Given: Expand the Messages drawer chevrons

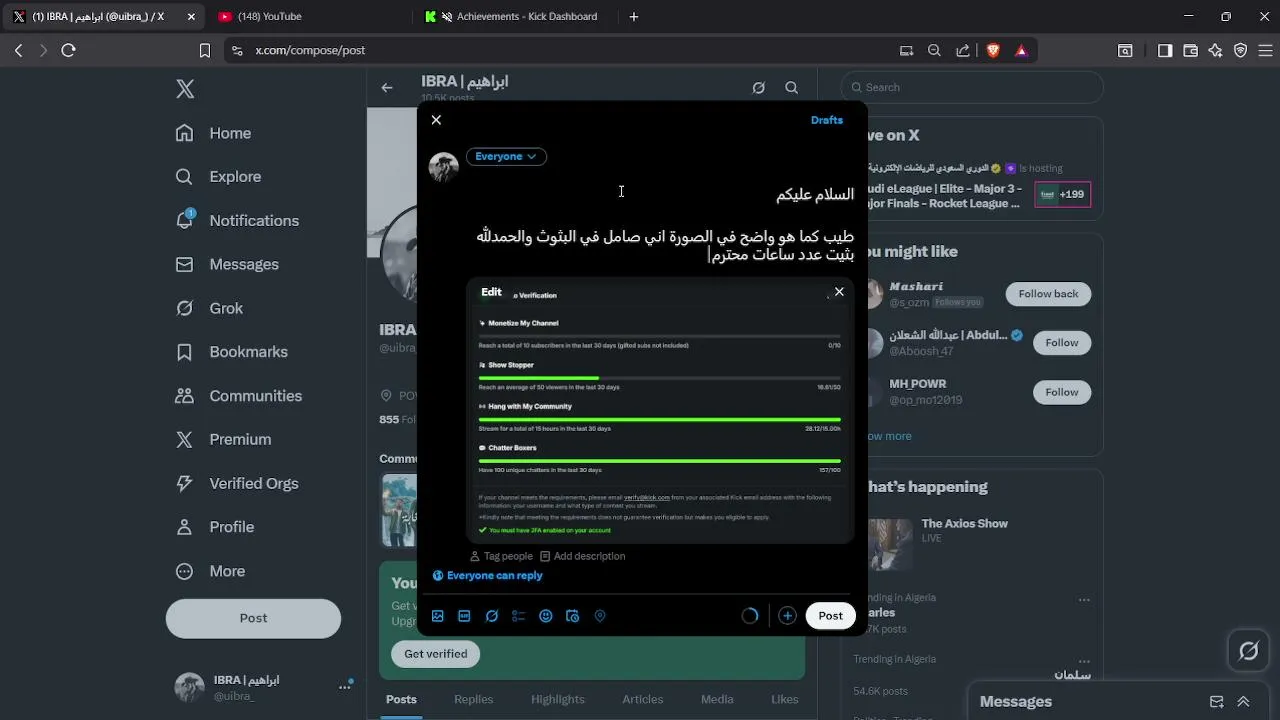Looking at the screenshot, I should click(x=1244, y=702).
